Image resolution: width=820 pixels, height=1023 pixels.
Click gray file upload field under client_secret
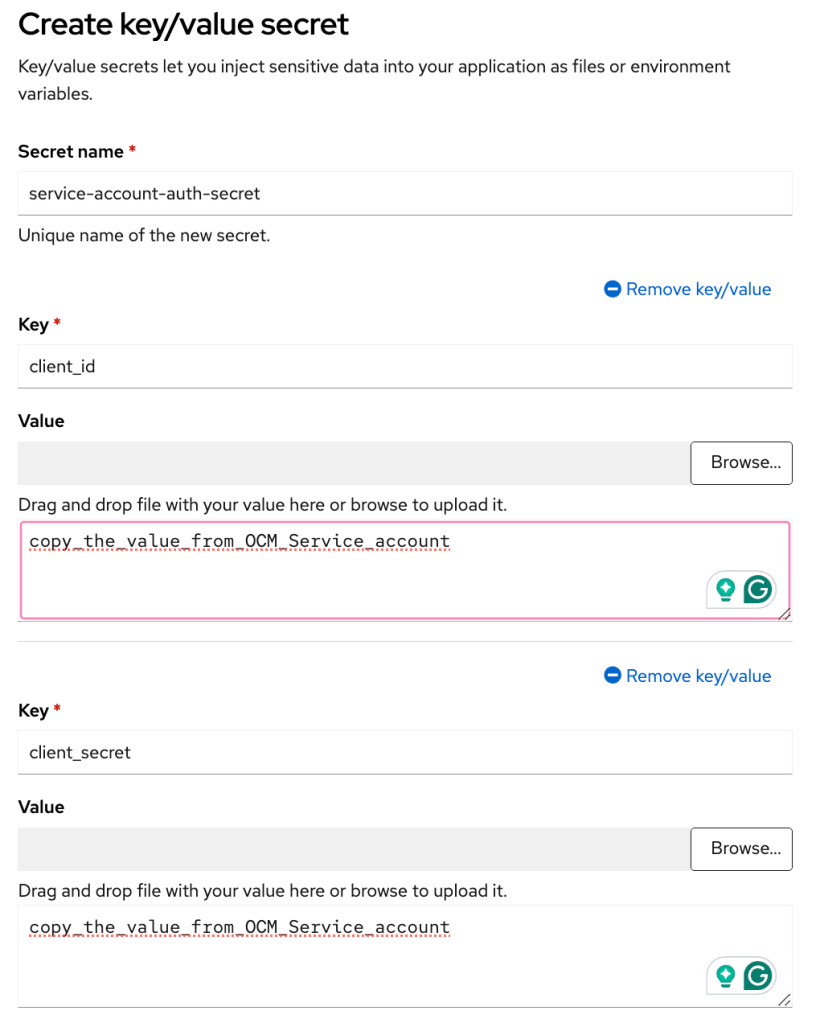click(x=350, y=849)
